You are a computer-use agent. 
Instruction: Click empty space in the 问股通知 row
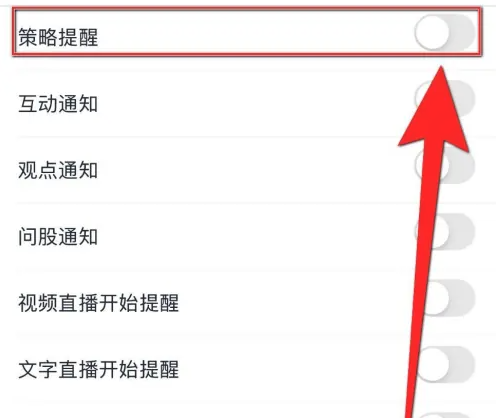pyautogui.click(x=253, y=237)
